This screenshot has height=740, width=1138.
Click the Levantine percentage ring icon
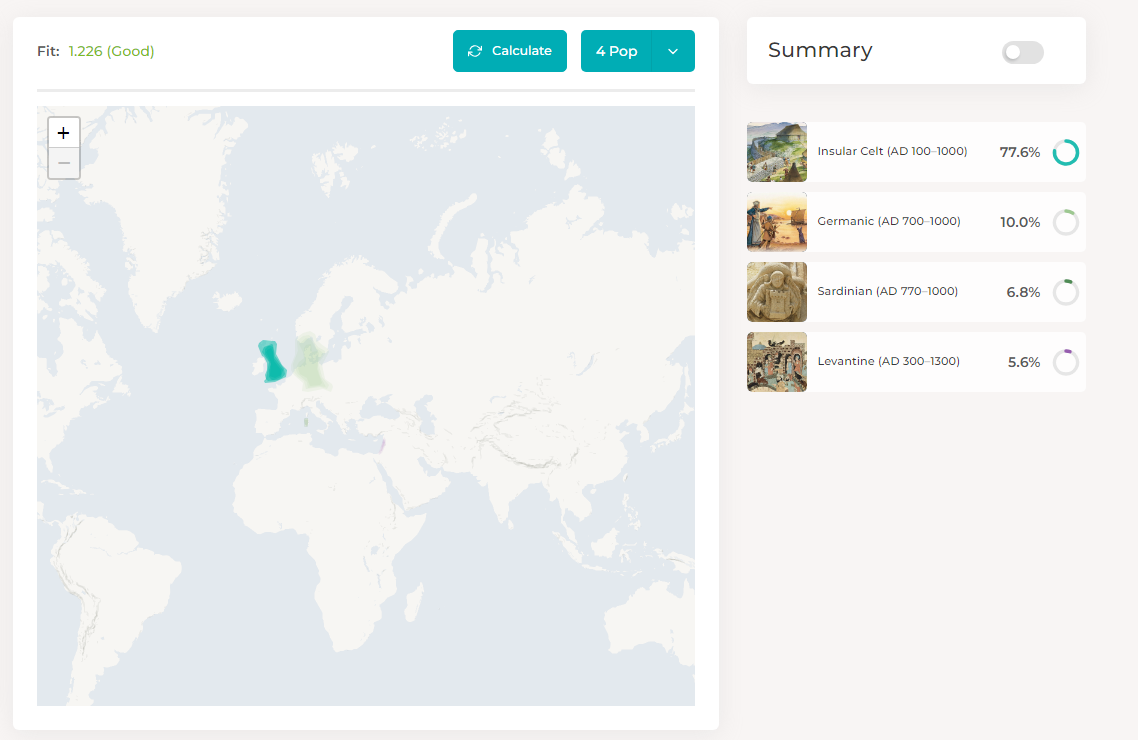pyautogui.click(x=1065, y=362)
